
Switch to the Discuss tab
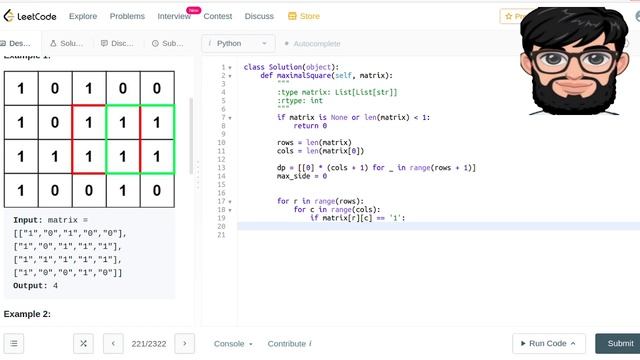[x=118, y=43]
